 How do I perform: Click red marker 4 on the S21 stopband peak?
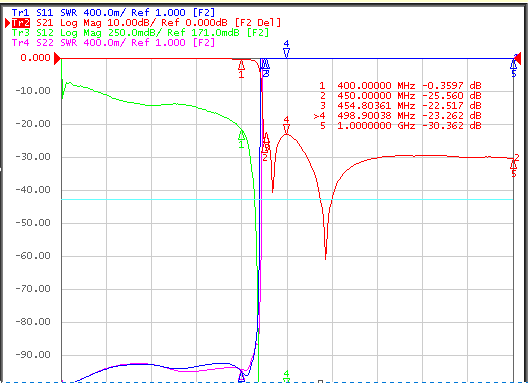point(286,129)
